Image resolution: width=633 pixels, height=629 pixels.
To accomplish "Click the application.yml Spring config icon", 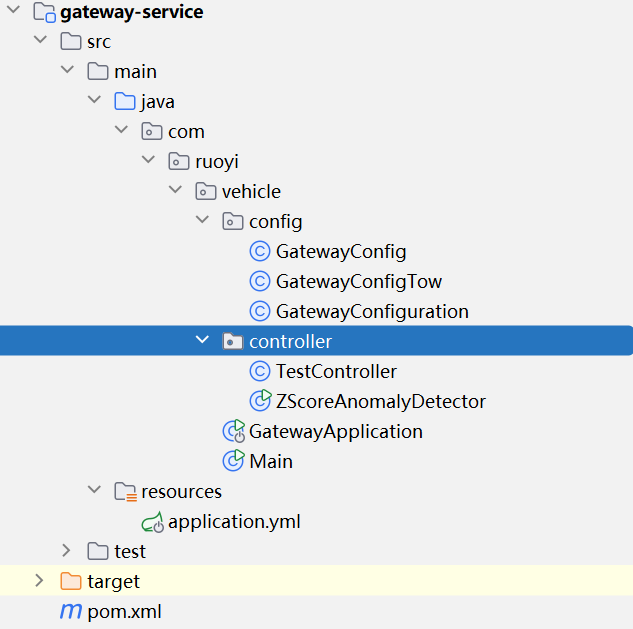I will (152, 522).
